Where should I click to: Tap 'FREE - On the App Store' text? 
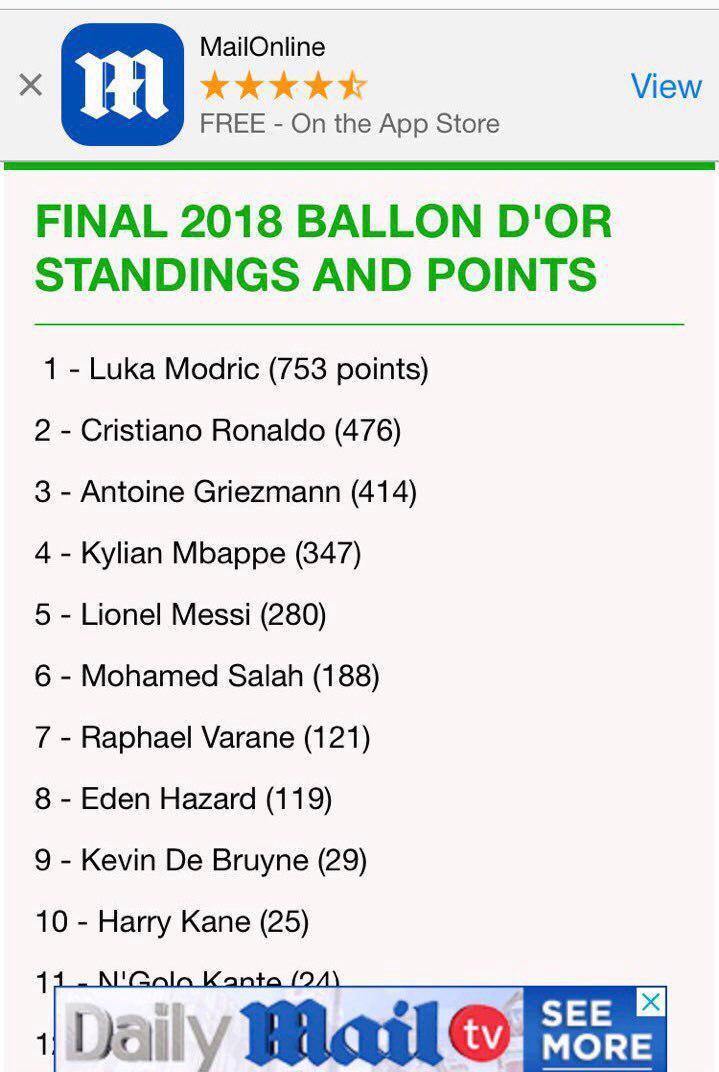[349, 124]
